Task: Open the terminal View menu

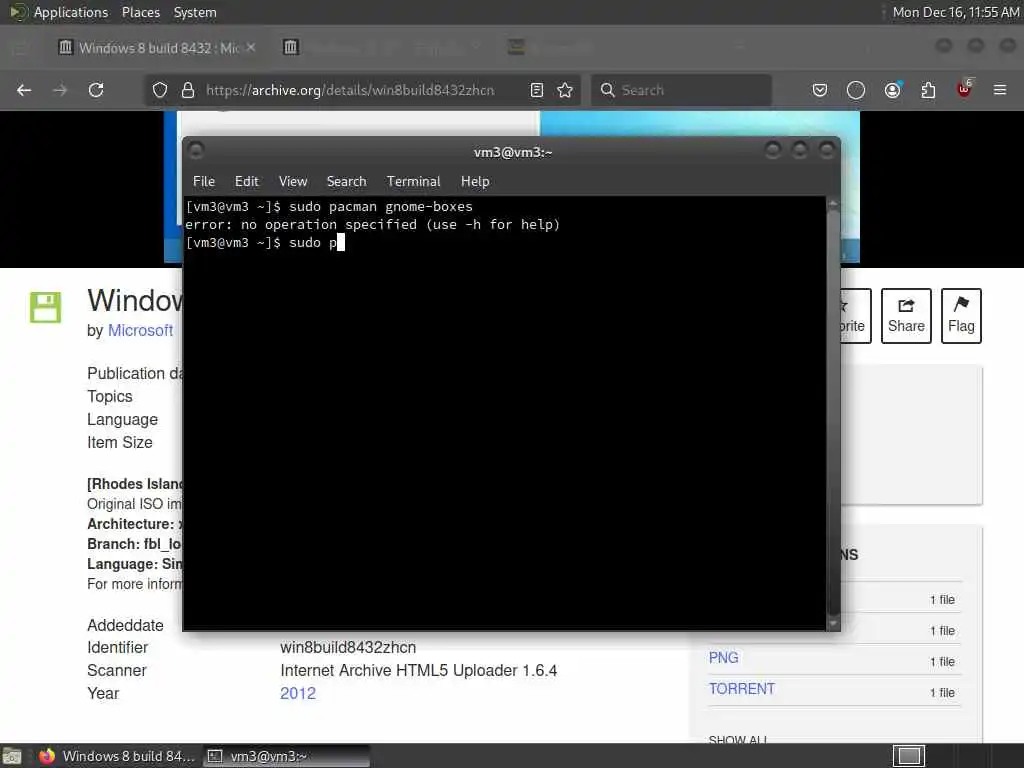Action: [293, 182]
